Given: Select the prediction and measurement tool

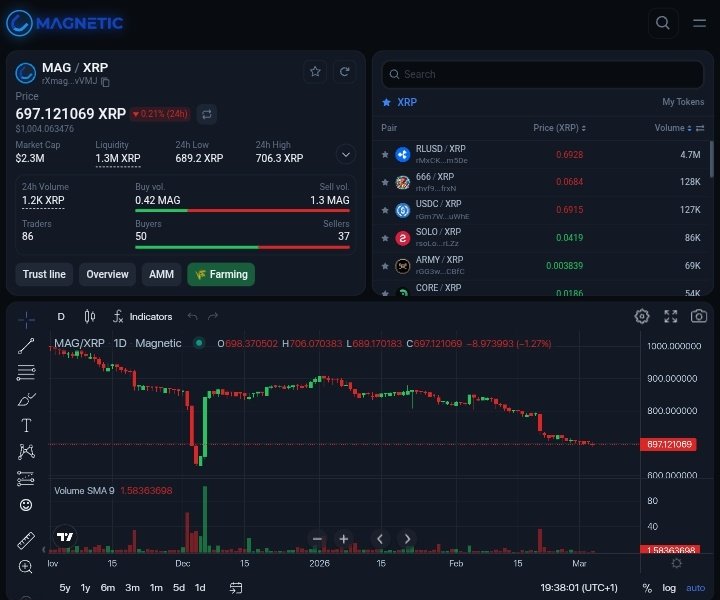Looking at the screenshot, I should point(26,478).
